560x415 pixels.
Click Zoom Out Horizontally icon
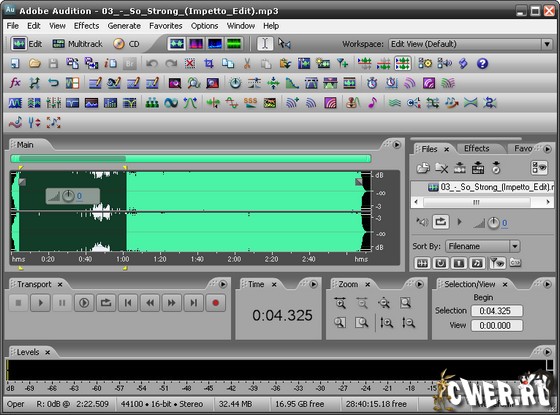point(362,303)
